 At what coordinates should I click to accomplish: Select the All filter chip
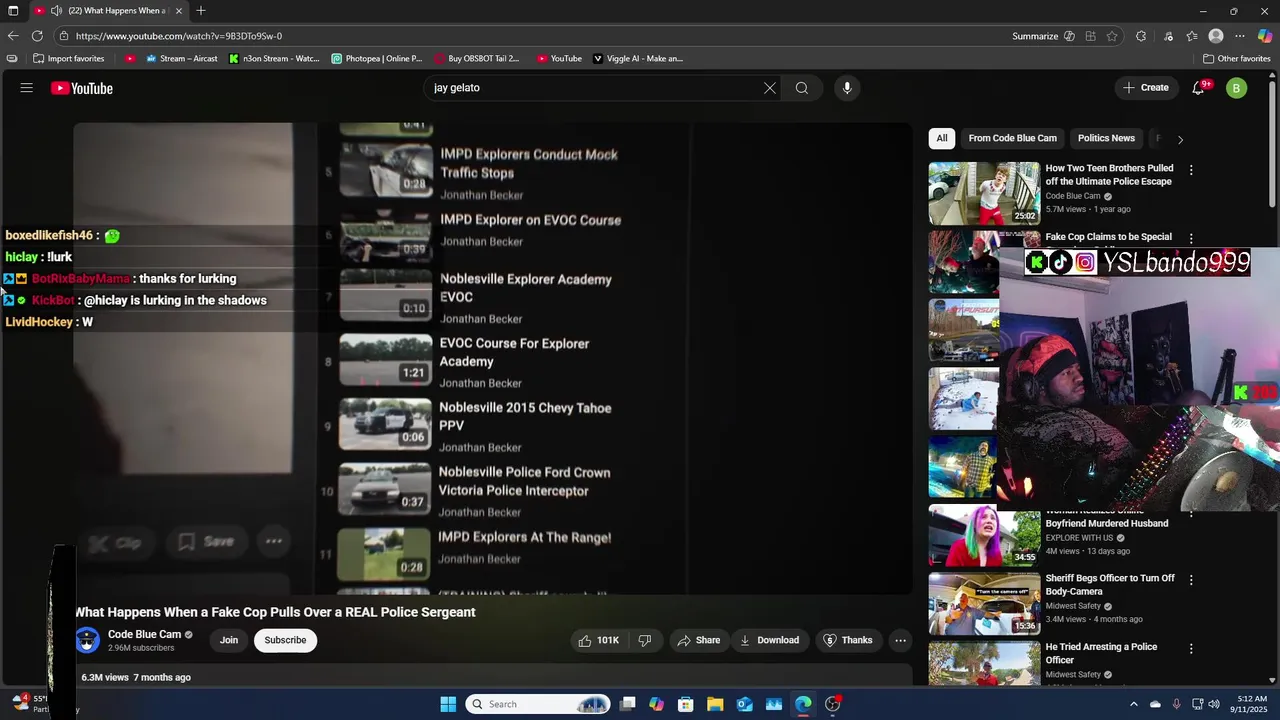click(942, 138)
